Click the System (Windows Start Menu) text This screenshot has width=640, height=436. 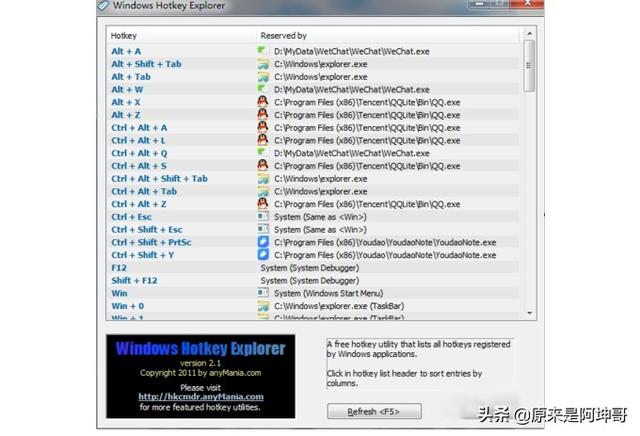(329, 293)
